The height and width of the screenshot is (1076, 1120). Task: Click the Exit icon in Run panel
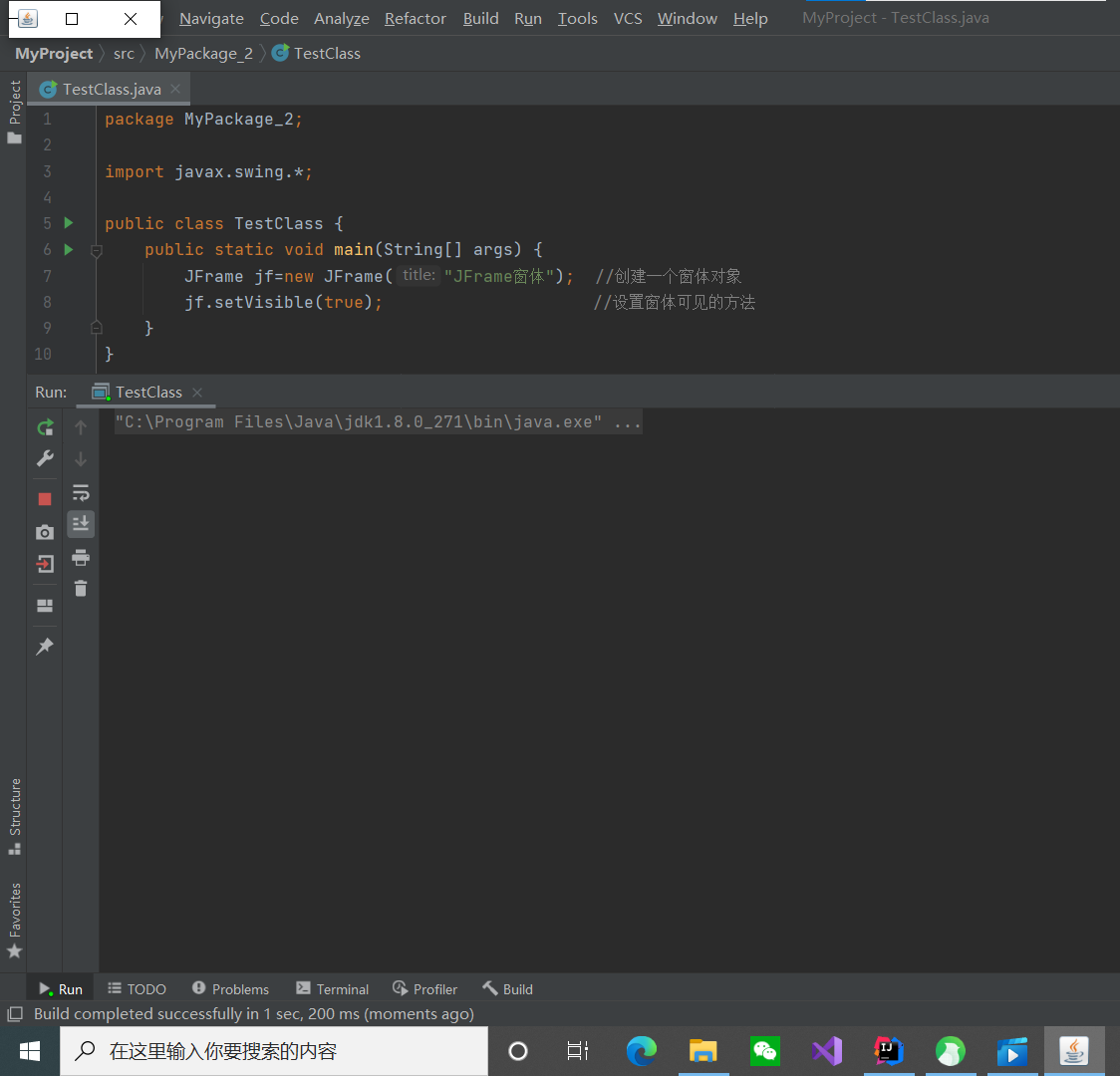tap(45, 564)
